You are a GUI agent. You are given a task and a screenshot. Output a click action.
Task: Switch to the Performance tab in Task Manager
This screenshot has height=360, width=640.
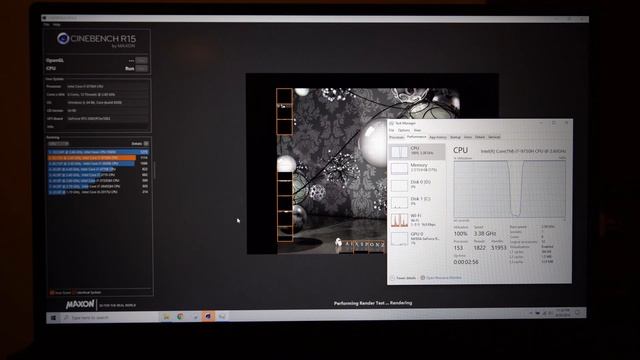tap(416, 137)
